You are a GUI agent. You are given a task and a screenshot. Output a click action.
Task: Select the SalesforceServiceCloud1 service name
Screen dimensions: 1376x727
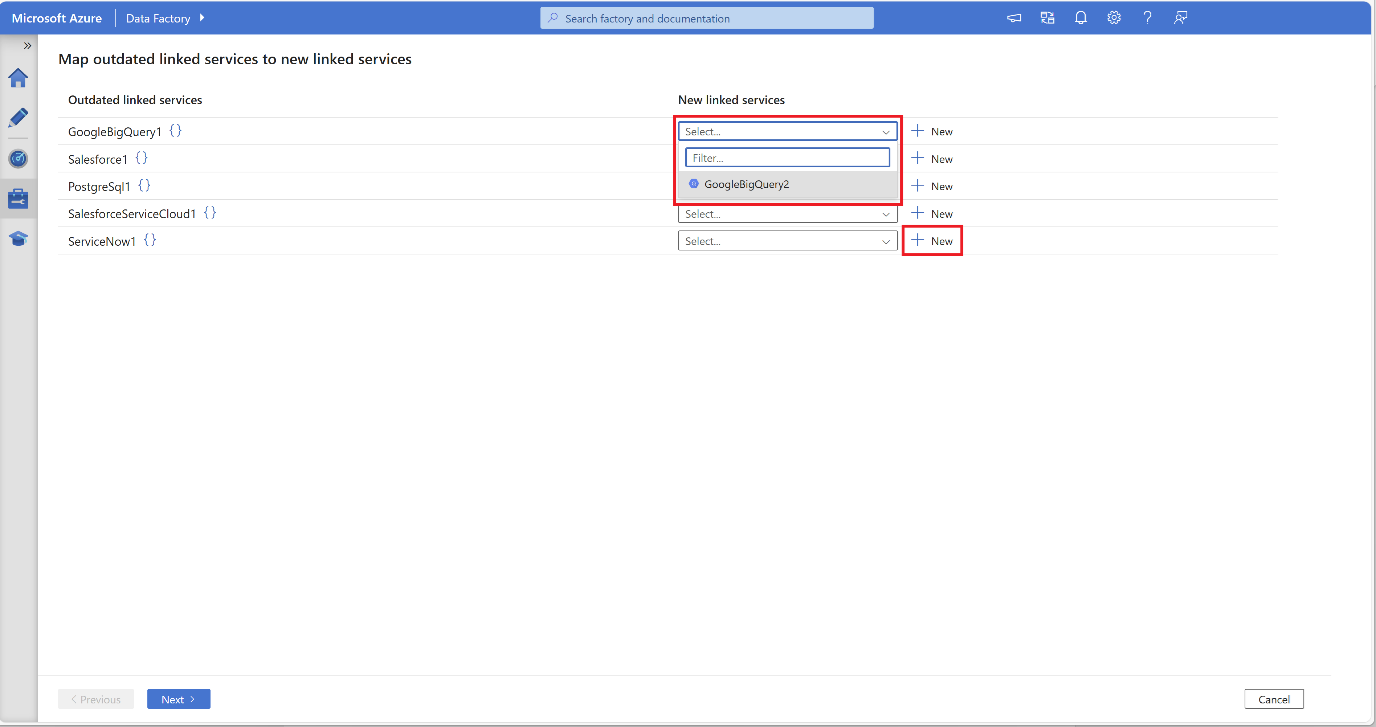[x=132, y=214]
